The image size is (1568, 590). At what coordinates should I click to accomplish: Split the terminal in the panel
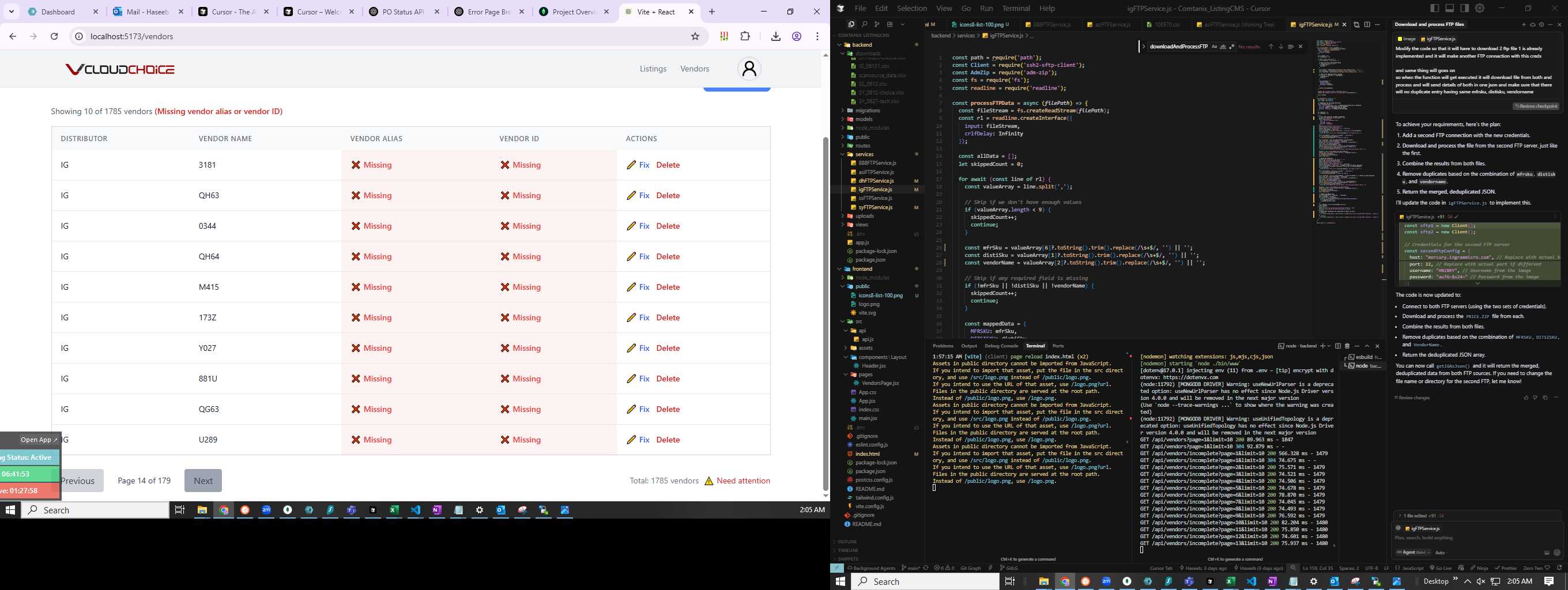point(1338,346)
